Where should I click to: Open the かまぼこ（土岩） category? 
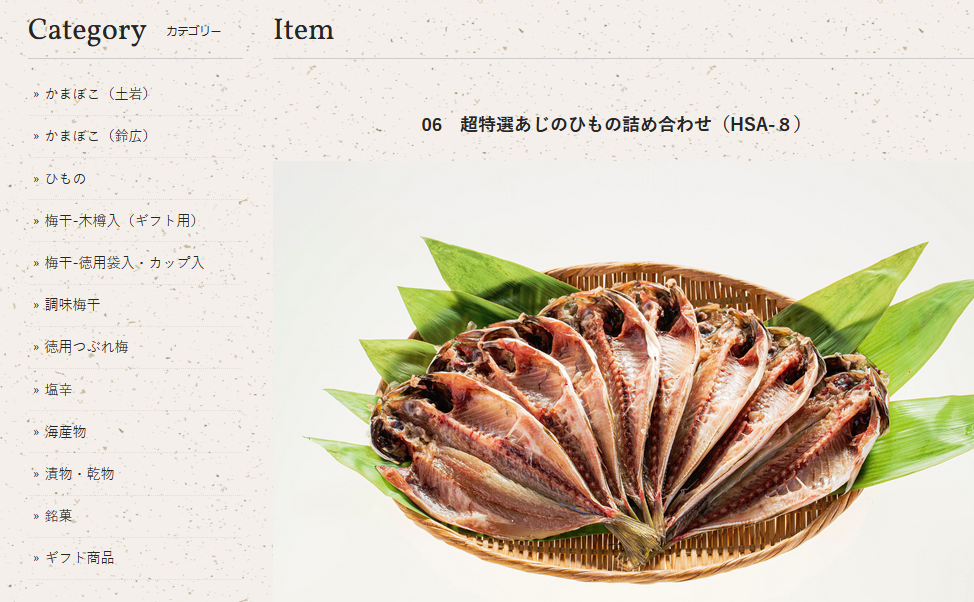(96, 94)
